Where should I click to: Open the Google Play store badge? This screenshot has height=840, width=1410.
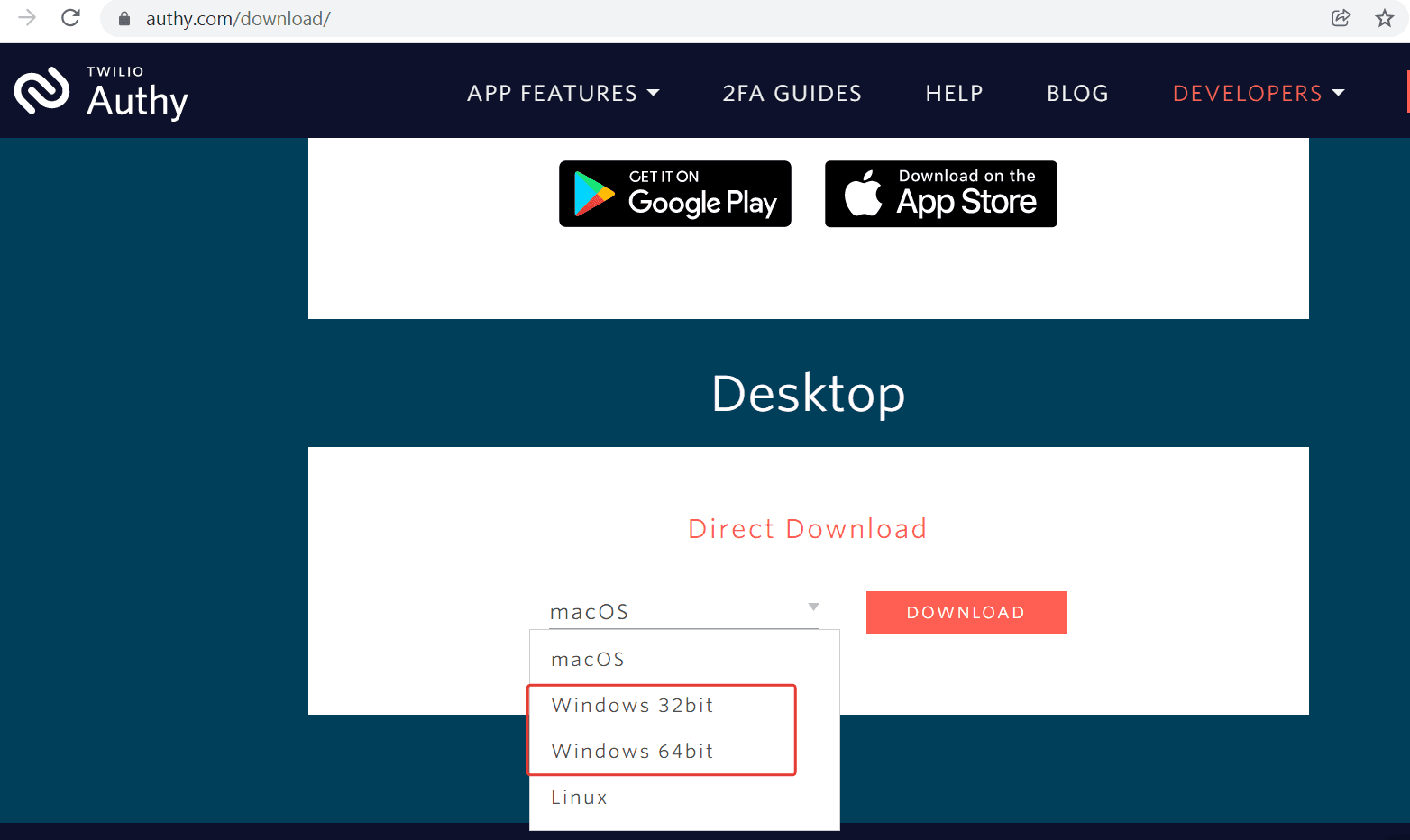pos(674,194)
